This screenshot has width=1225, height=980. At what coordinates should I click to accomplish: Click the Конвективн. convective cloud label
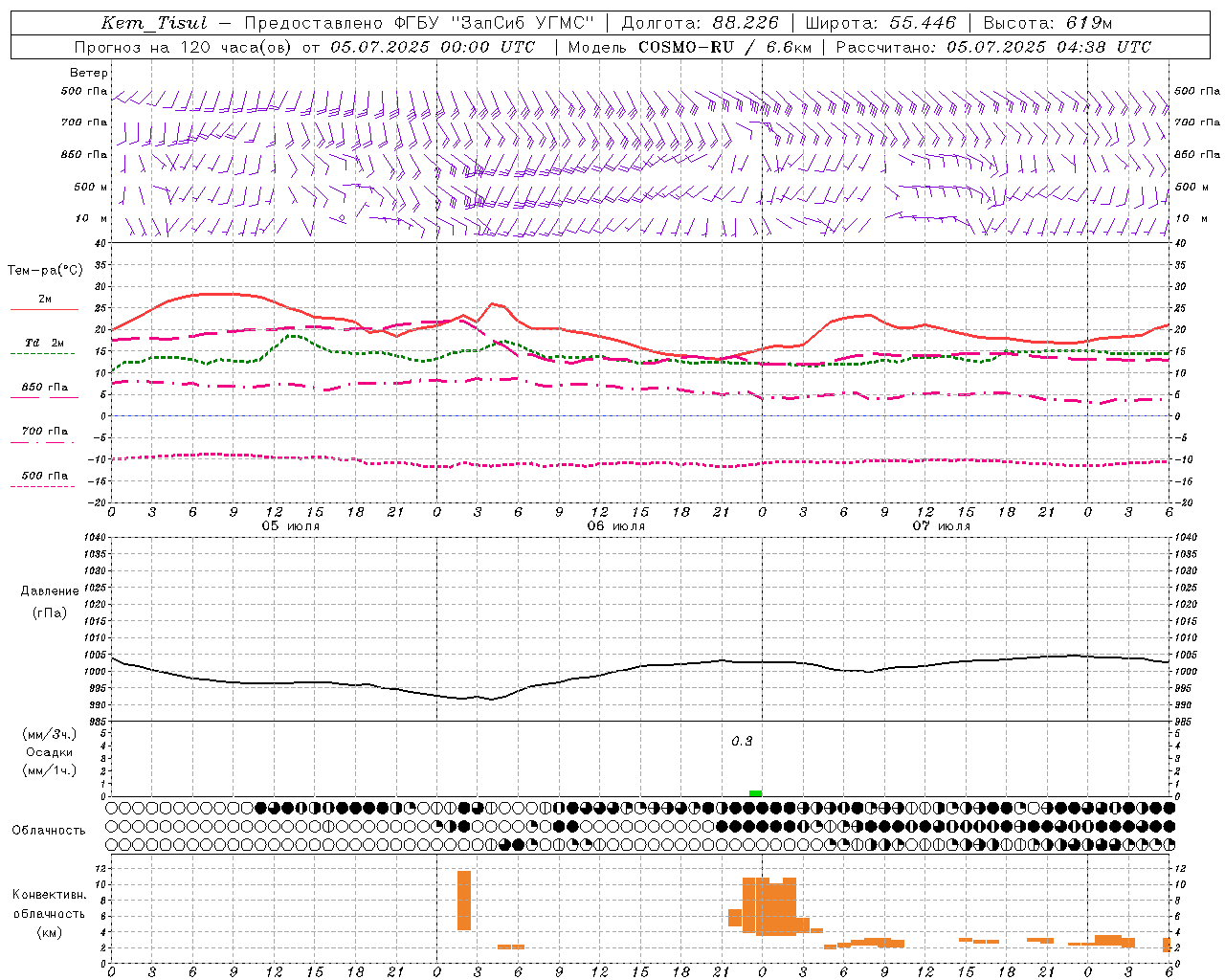coord(50,895)
